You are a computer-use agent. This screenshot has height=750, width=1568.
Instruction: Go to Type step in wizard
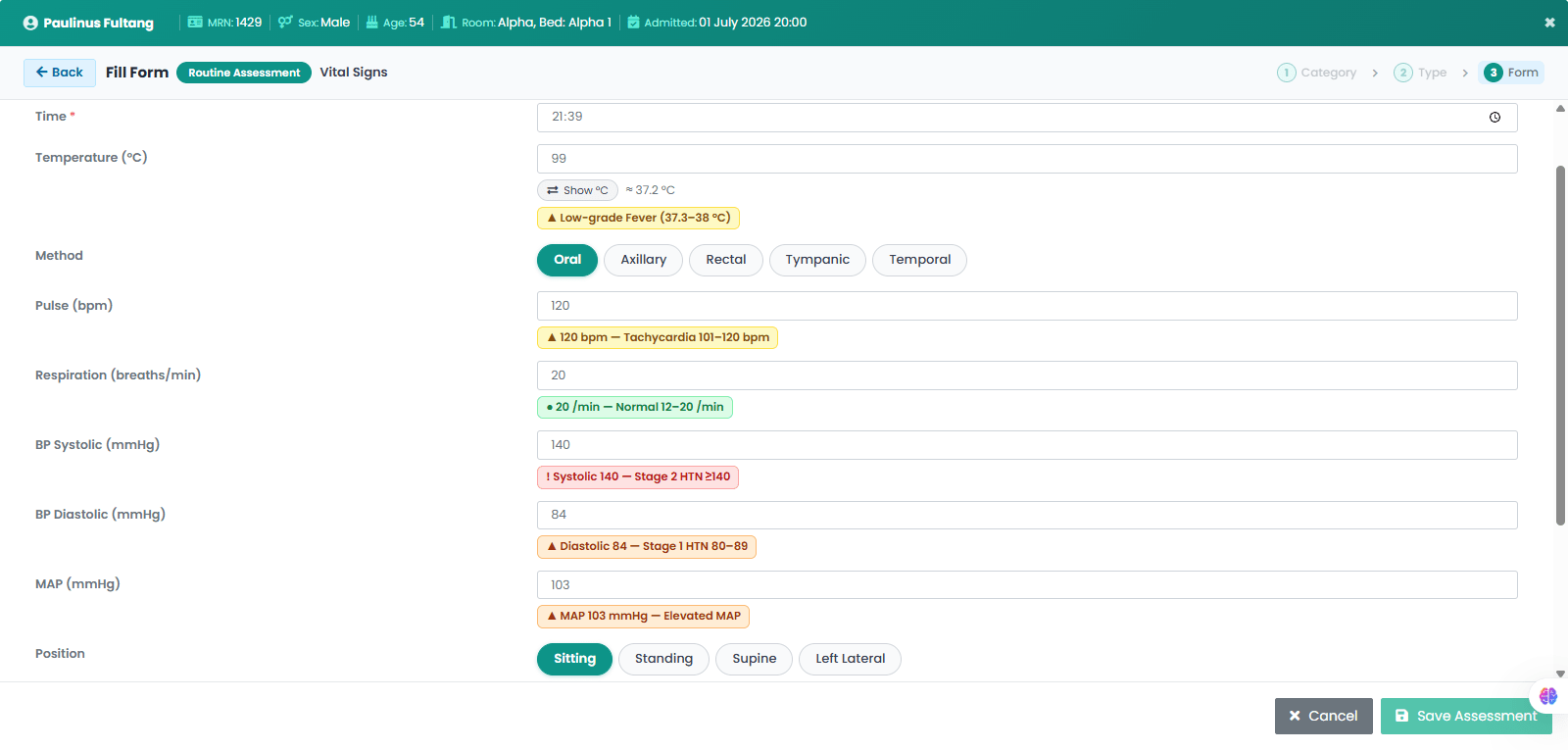tap(1420, 73)
